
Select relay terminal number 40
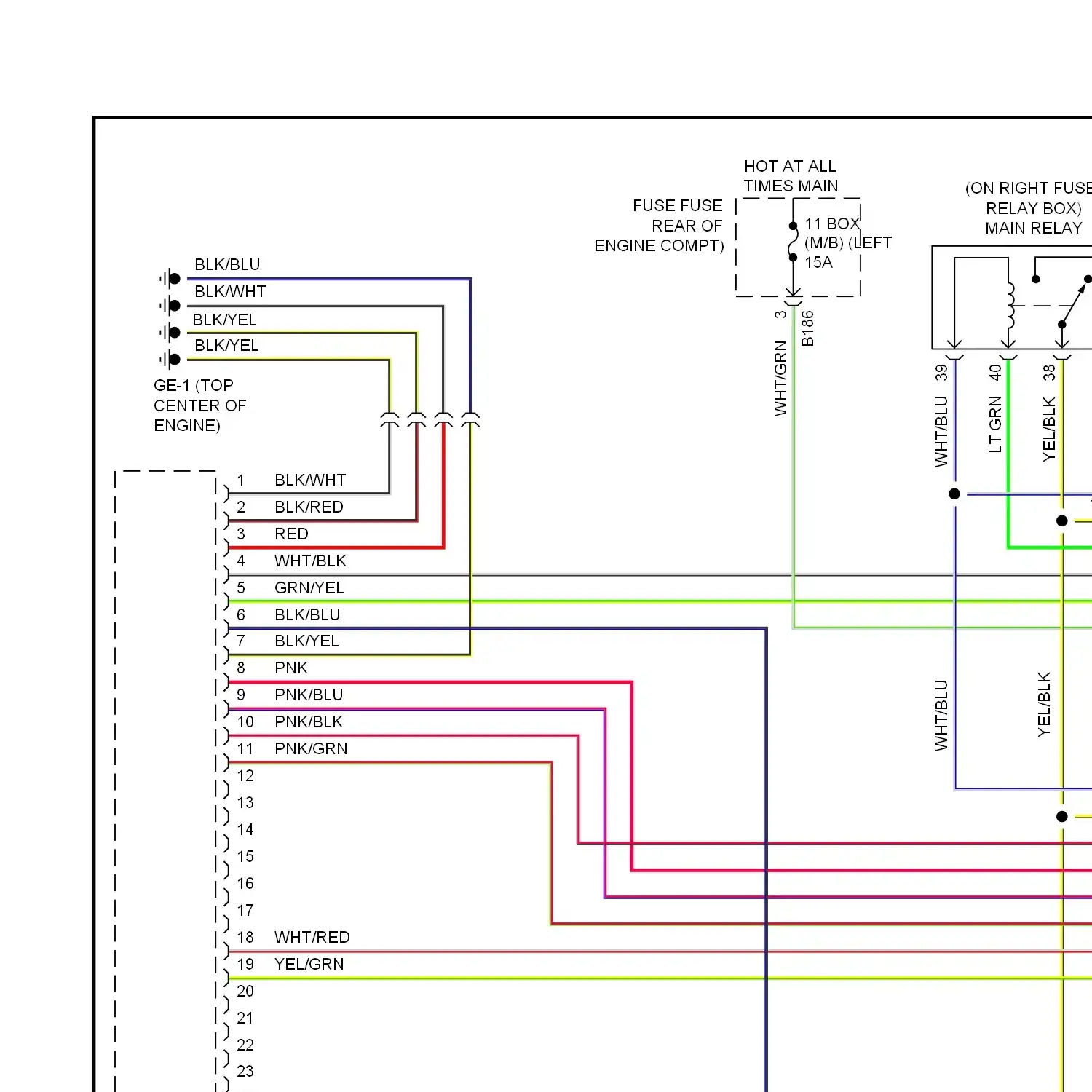[995, 373]
